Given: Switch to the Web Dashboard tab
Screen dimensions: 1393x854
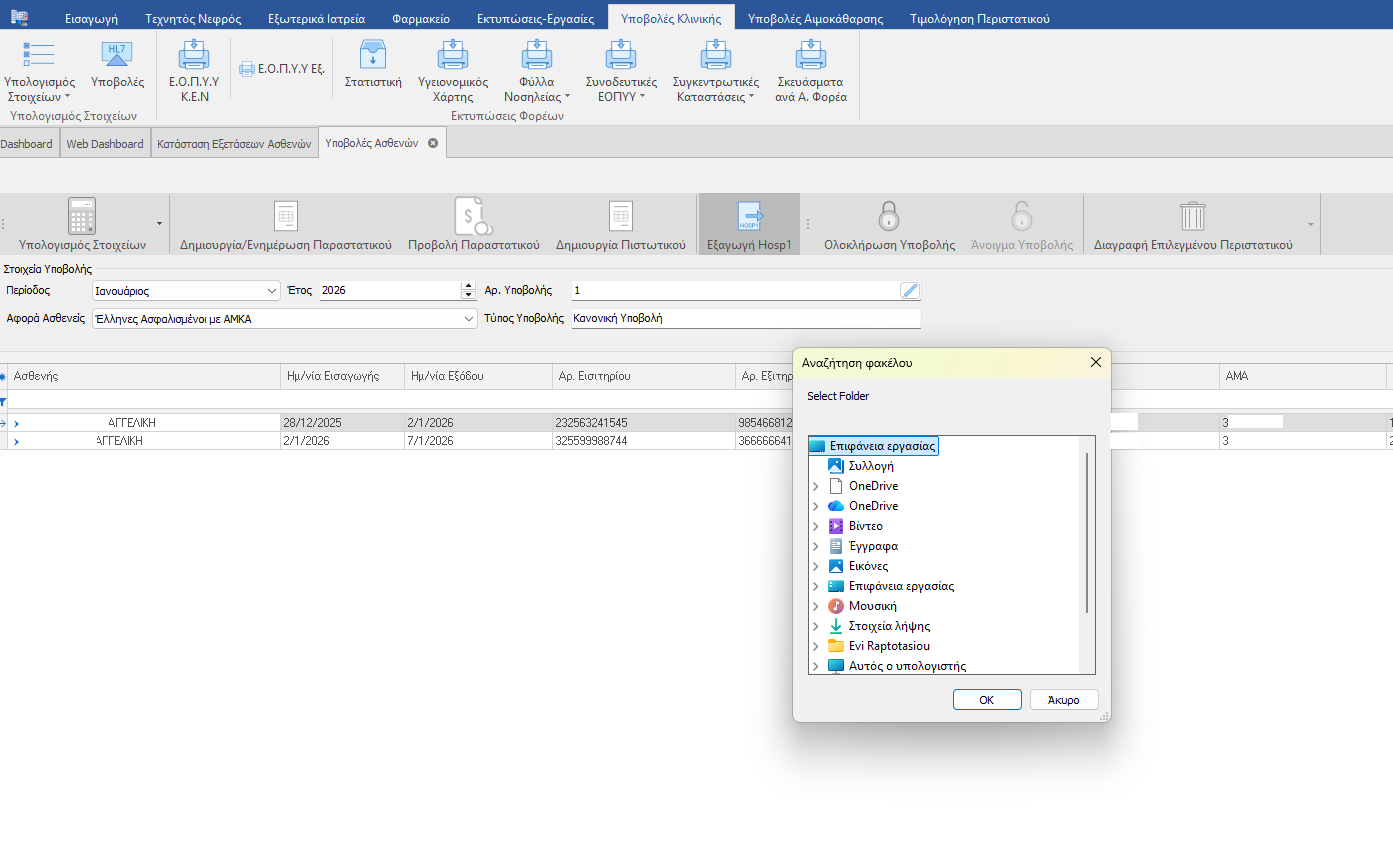Looking at the screenshot, I should coord(105,144).
